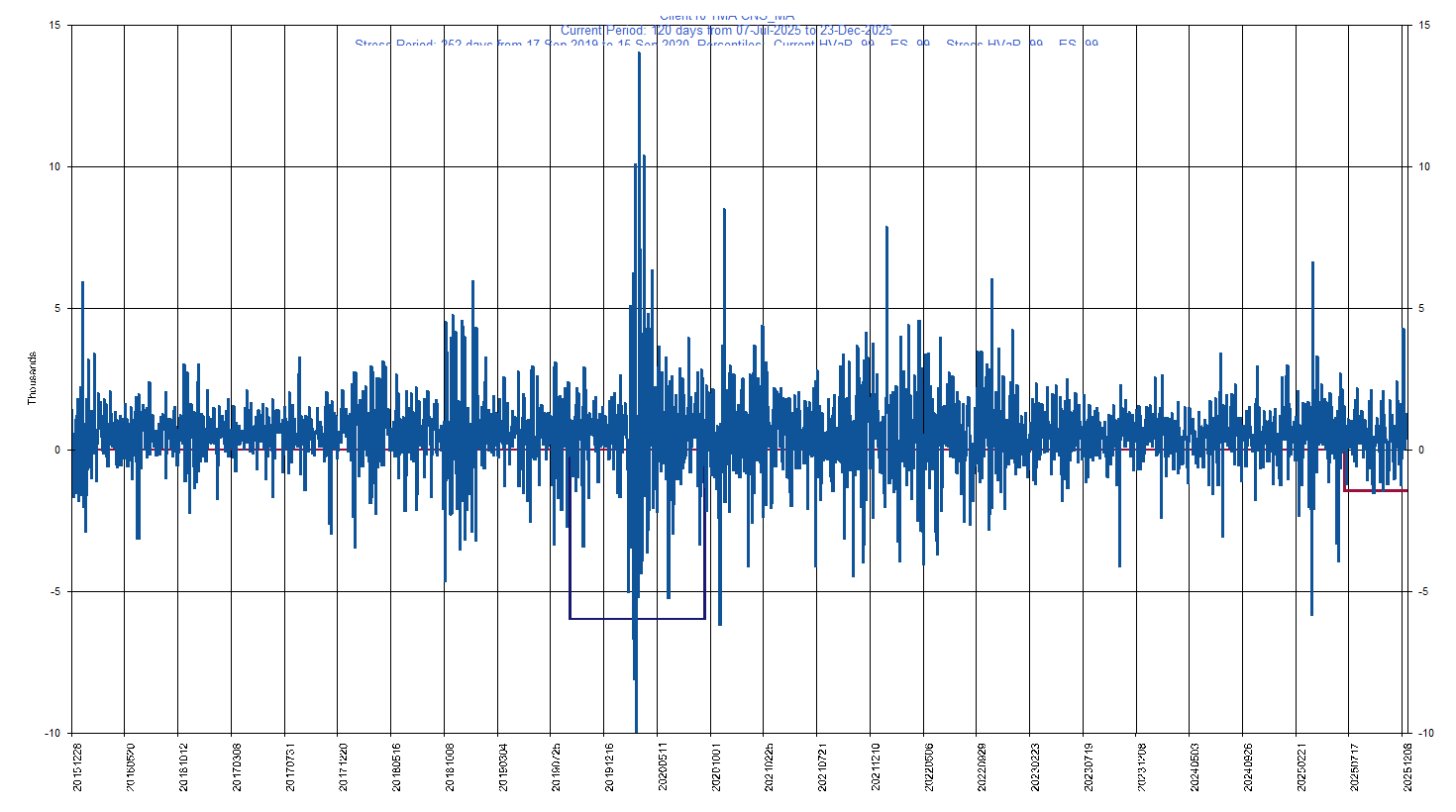Select the x-axis date label 20211210
The width and height of the screenshot is (1456, 812).
tap(876, 766)
